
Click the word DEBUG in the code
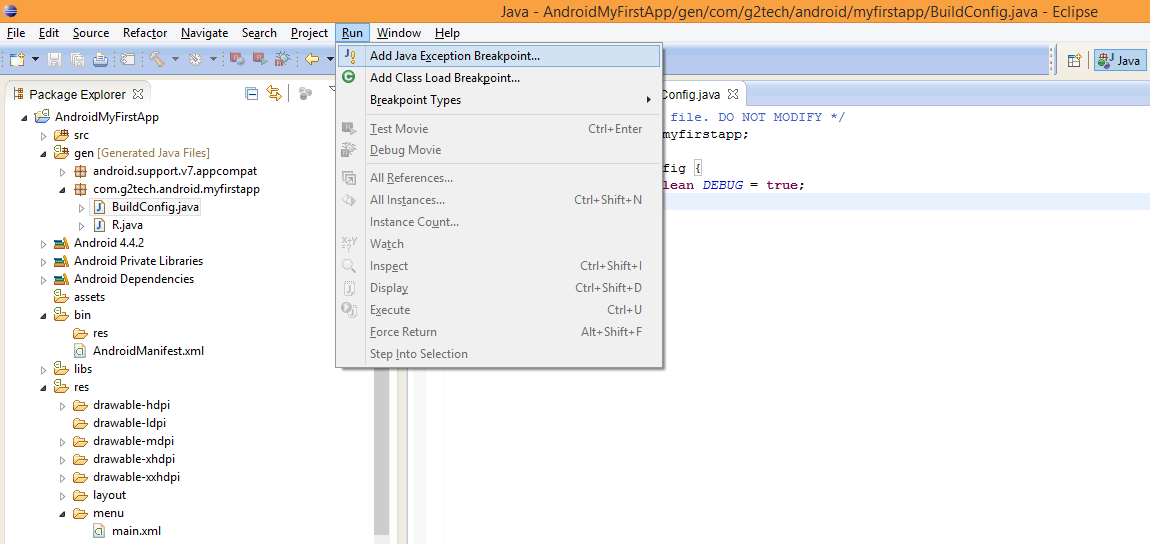click(723, 185)
